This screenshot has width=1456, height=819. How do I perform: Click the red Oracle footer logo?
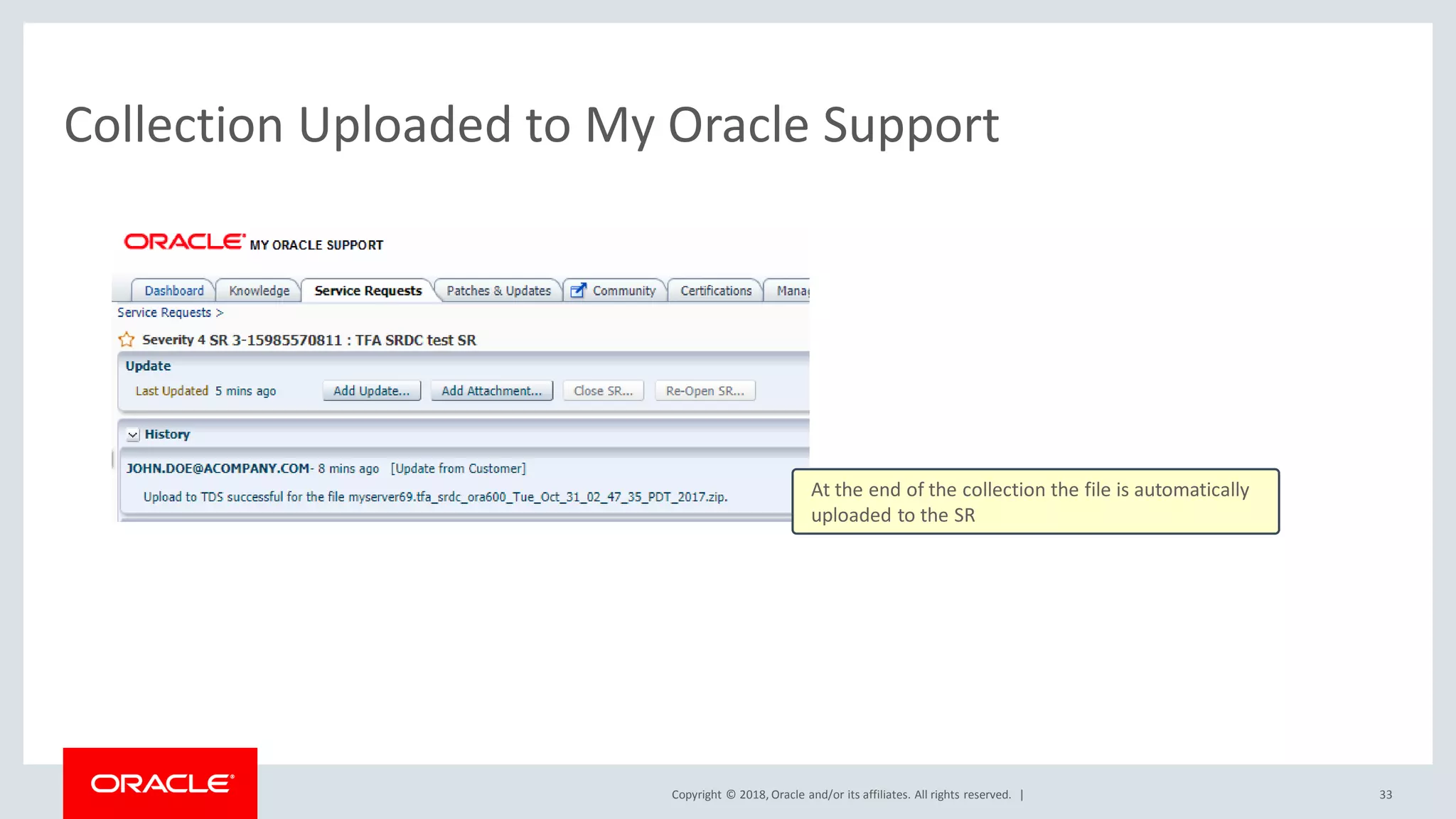160,783
